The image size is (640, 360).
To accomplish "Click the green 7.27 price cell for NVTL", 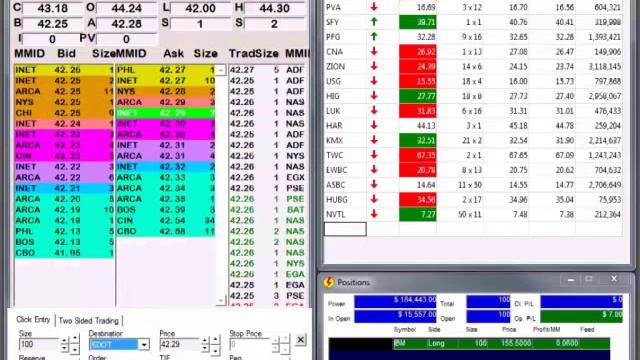I will (x=418, y=214).
